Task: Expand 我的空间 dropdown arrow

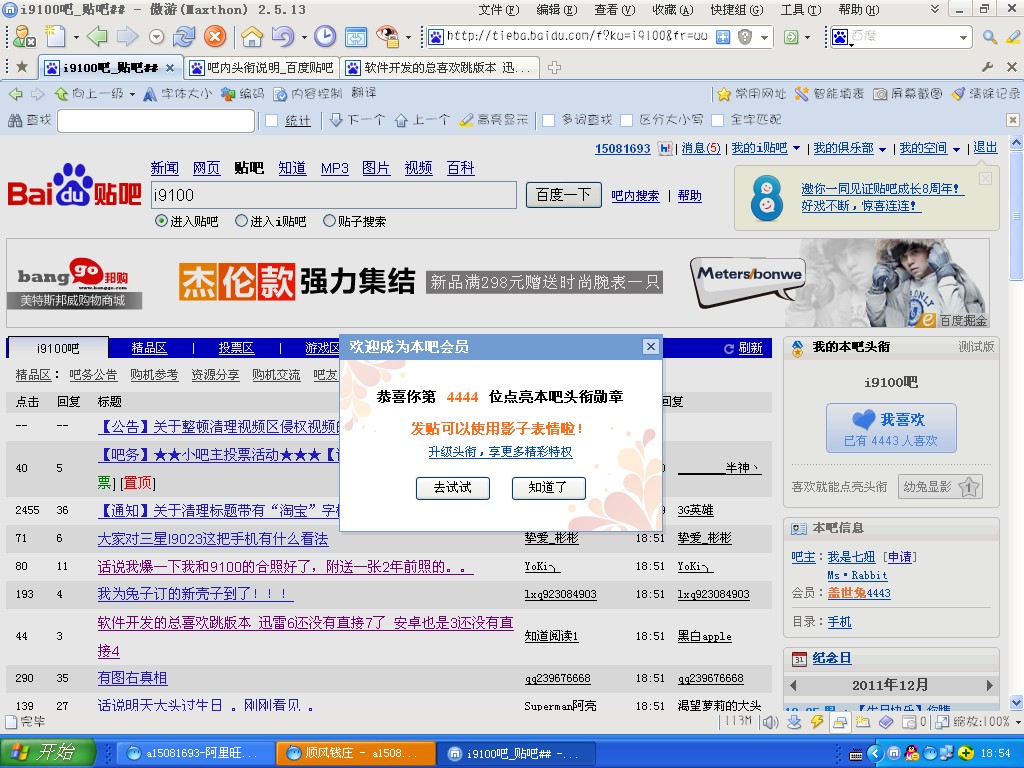Action: [x=956, y=149]
